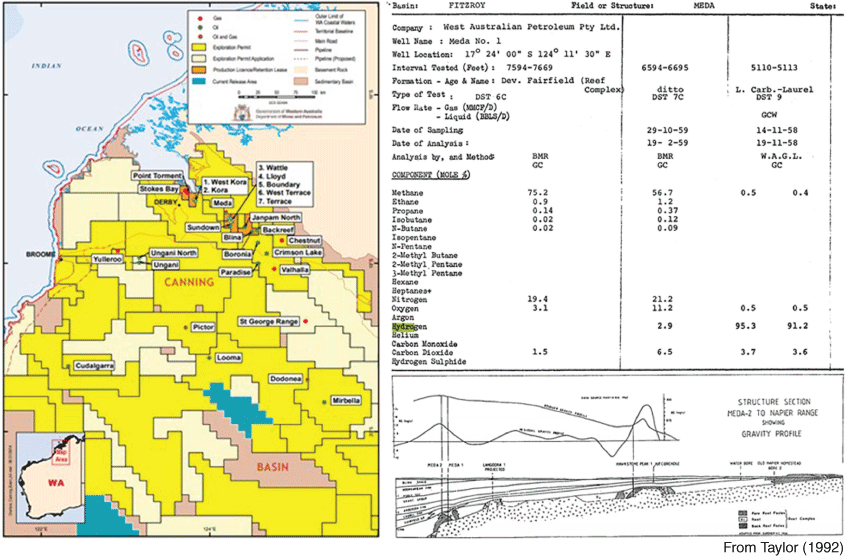Screen dimensions: 846x556
Task: Select the analysis date 19-11-58
Action: 775,143
